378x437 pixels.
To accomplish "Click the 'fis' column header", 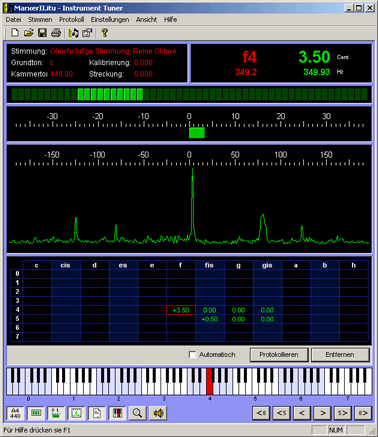I will pos(210,265).
